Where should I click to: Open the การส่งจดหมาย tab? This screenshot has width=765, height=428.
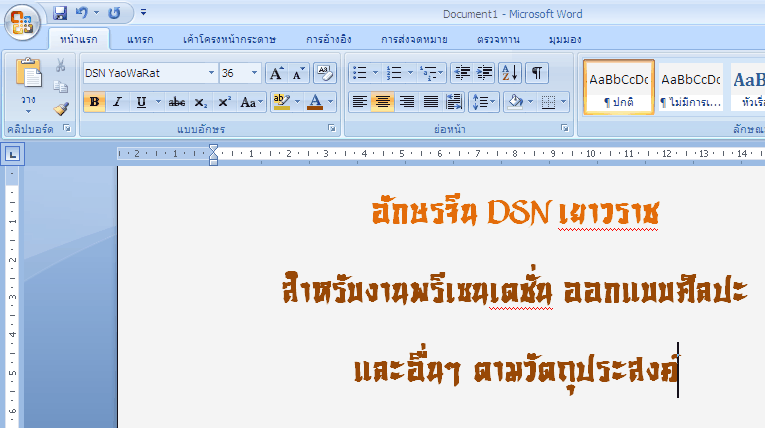coord(414,40)
